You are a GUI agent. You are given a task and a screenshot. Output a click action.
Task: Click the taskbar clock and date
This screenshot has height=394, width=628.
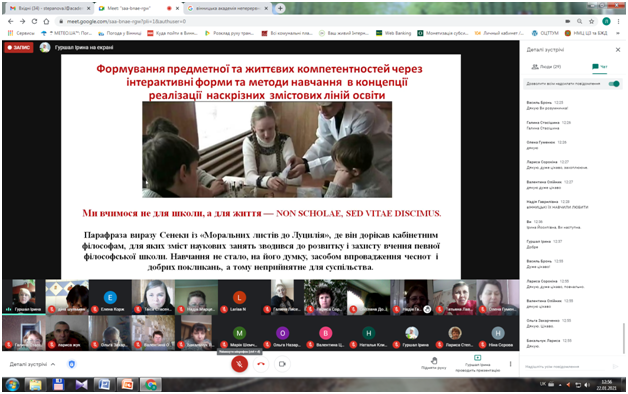(606, 385)
